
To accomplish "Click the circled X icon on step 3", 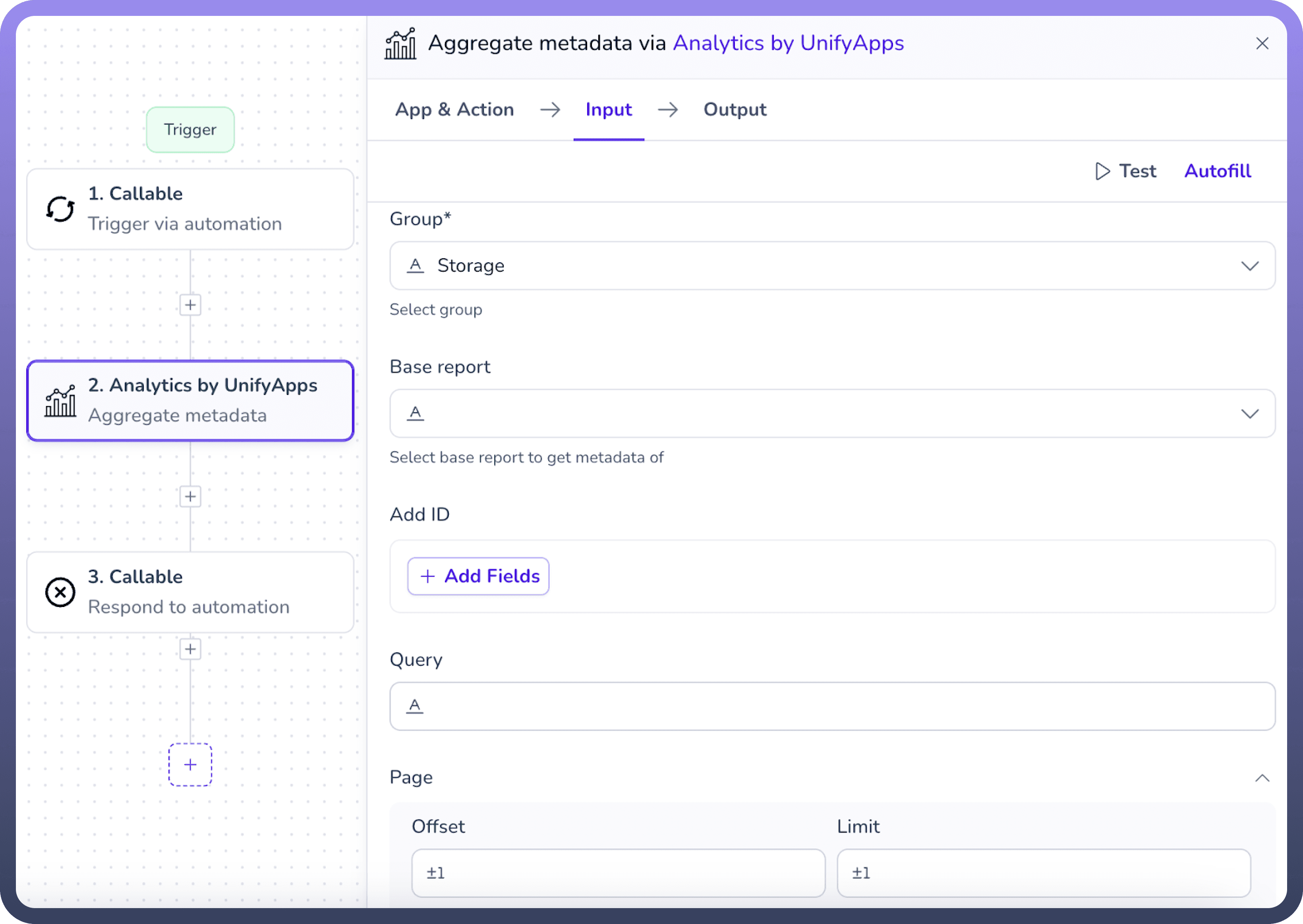I will click(60, 592).
